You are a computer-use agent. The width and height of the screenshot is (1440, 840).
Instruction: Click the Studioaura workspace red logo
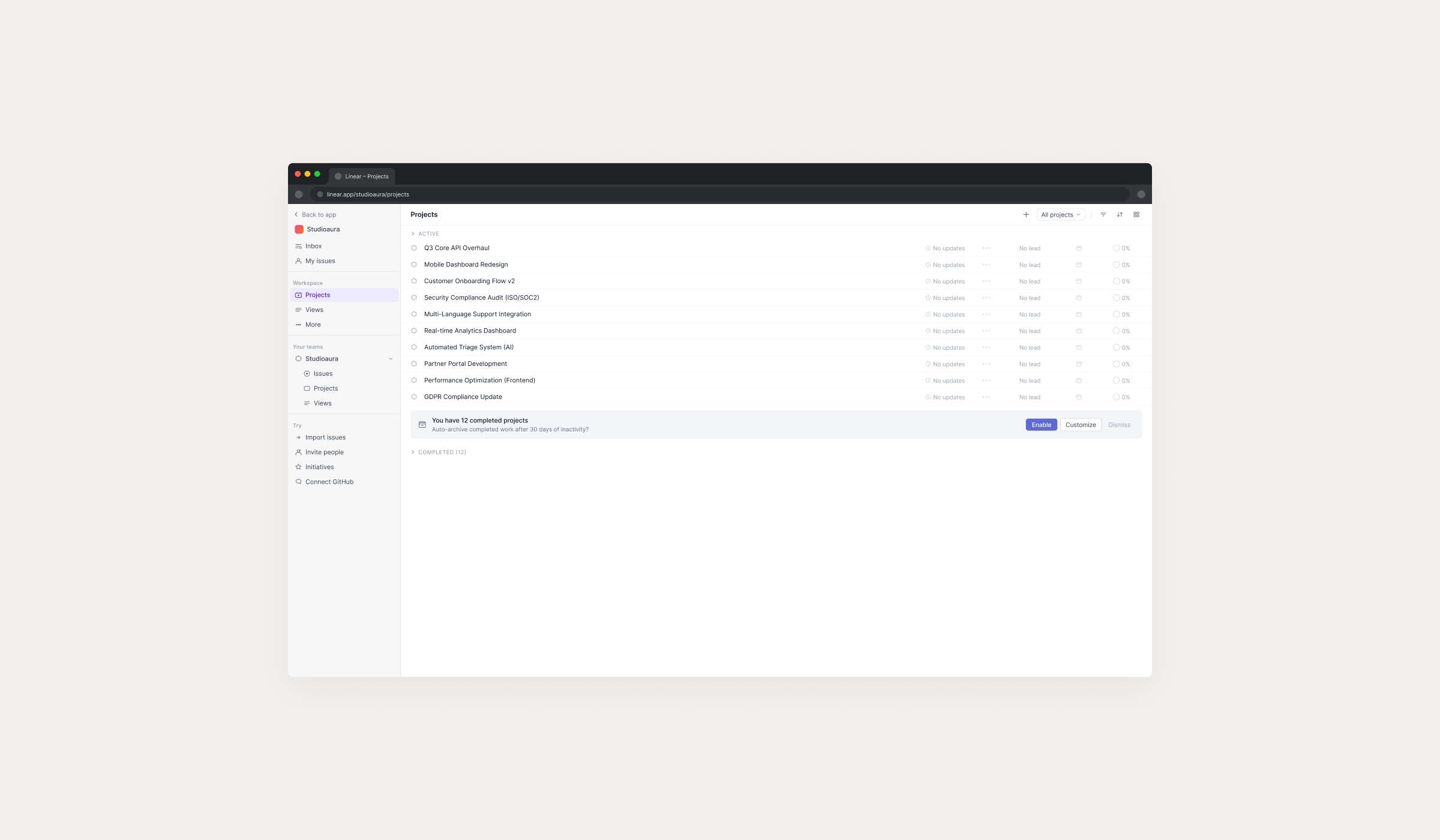[299, 229]
